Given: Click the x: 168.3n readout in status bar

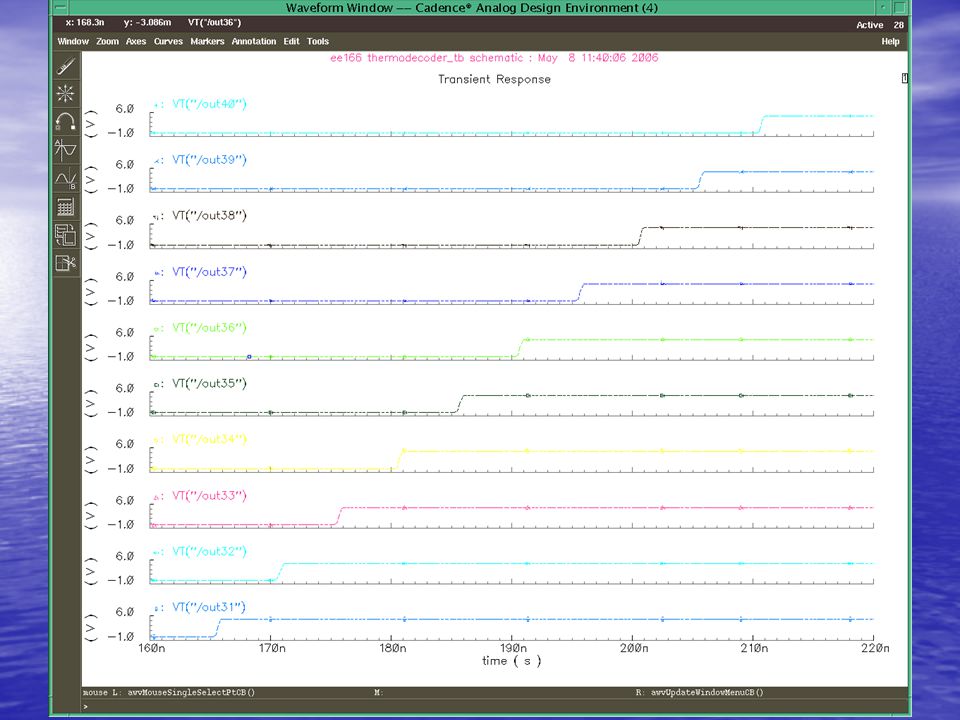Looking at the screenshot, I should coord(84,23).
